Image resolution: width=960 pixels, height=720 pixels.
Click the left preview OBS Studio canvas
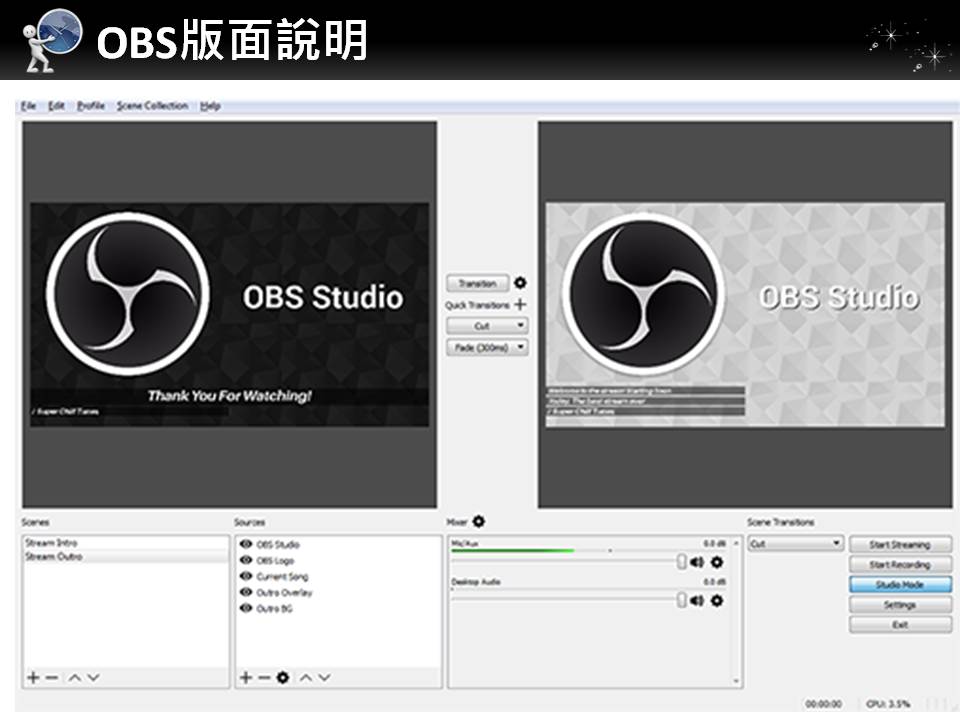230,315
